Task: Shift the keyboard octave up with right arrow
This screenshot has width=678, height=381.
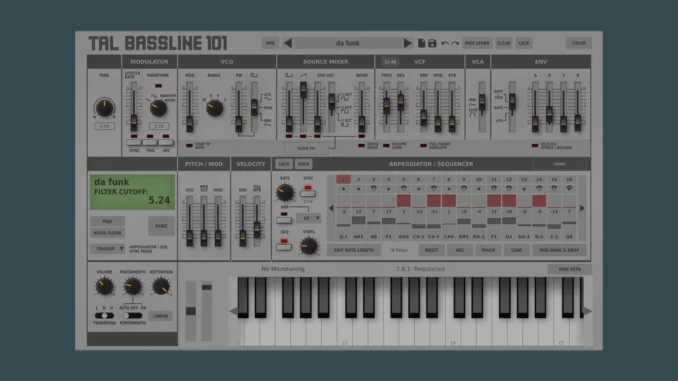Action: (588, 311)
